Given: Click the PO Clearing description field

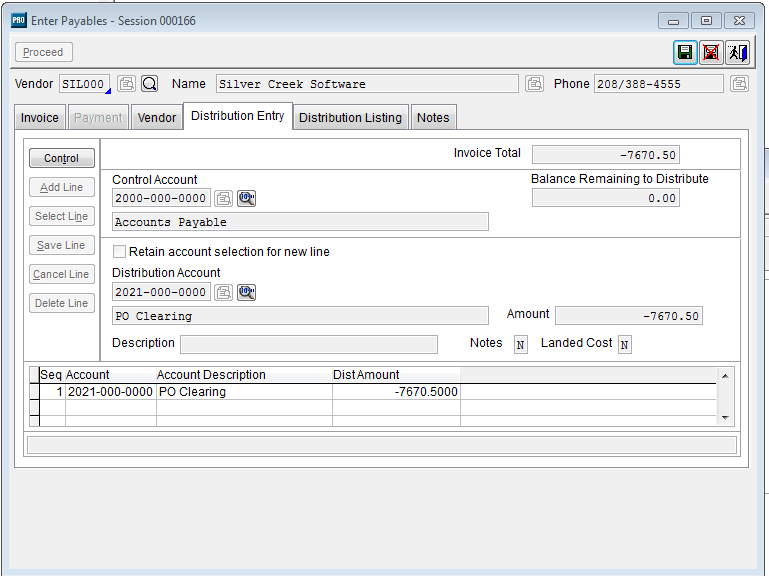Looking at the screenshot, I should coord(300,316).
